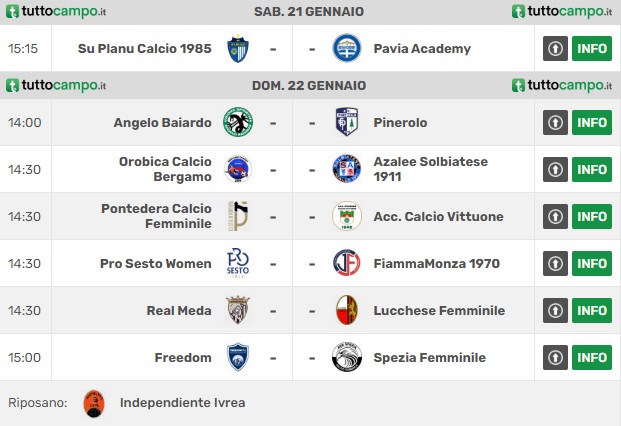
Task: Click the Real Meda crest icon
Action: click(x=238, y=310)
